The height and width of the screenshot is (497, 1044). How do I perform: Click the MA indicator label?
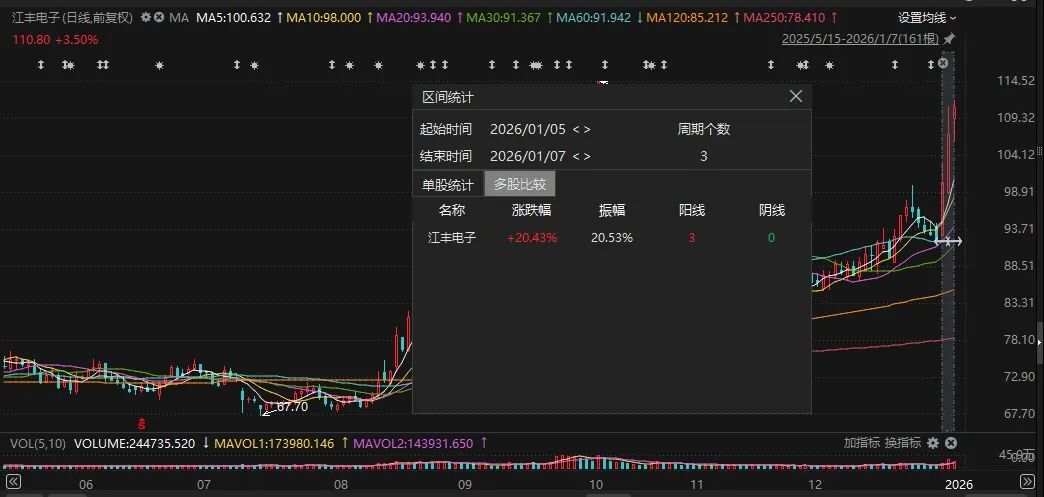point(179,18)
